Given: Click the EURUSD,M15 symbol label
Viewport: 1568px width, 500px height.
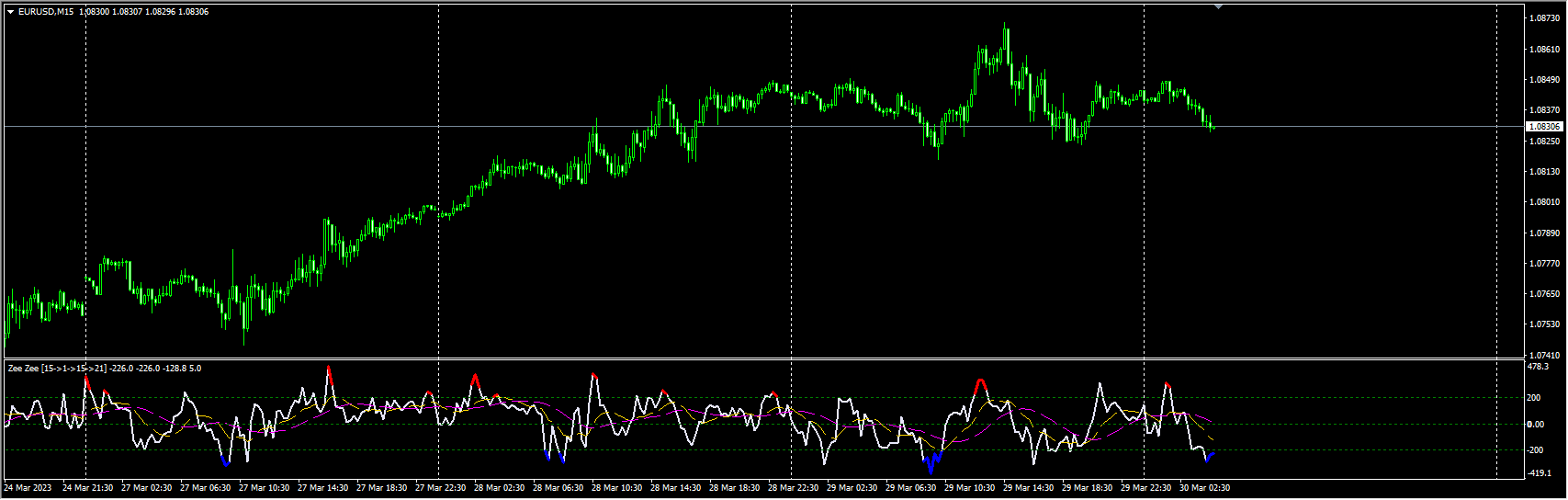Looking at the screenshot, I should 46,12.
